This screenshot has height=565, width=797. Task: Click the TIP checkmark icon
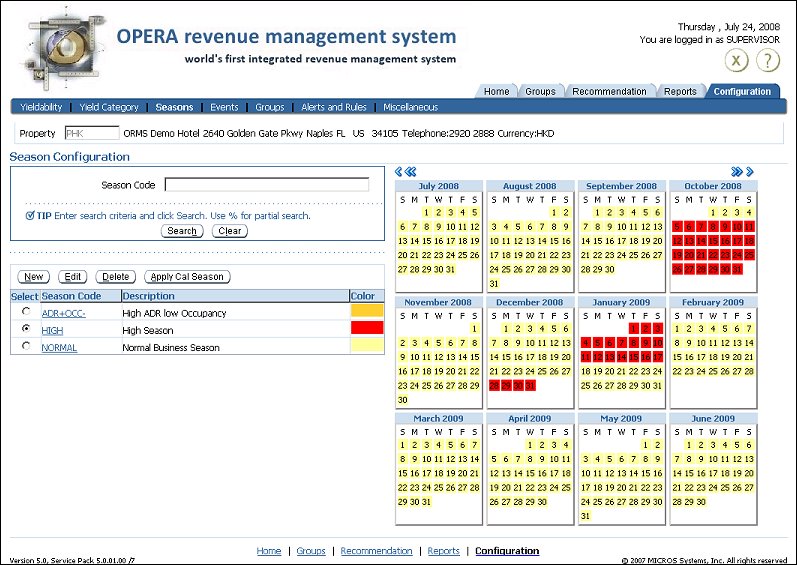tap(30, 215)
